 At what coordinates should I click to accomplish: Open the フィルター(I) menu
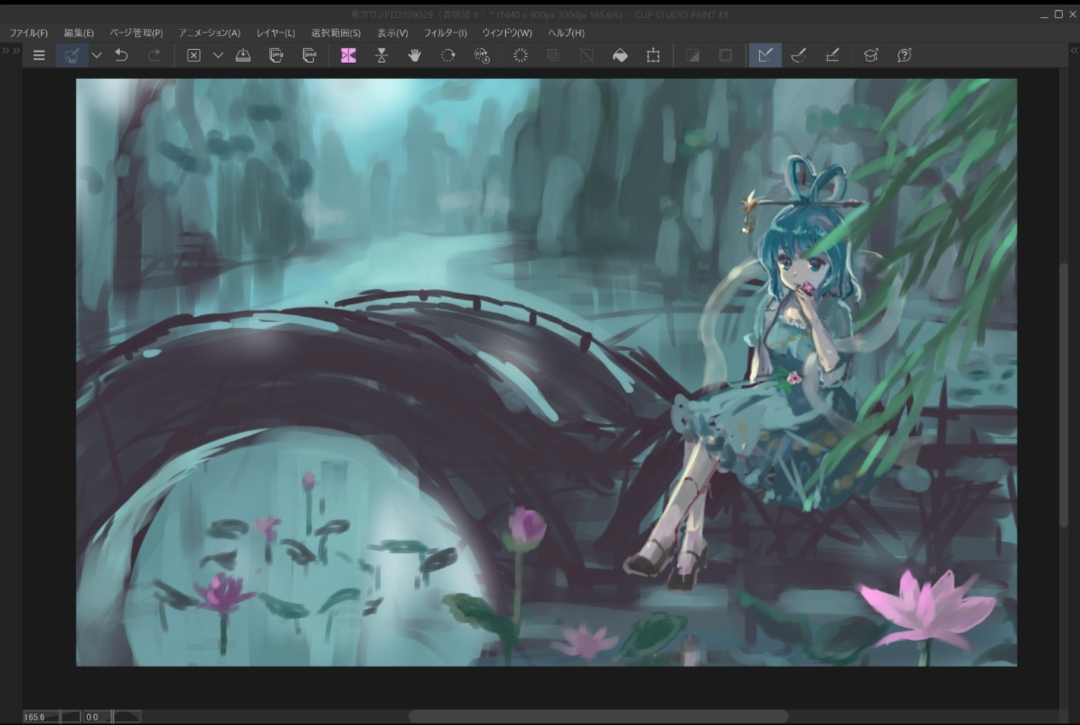coord(445,33)
